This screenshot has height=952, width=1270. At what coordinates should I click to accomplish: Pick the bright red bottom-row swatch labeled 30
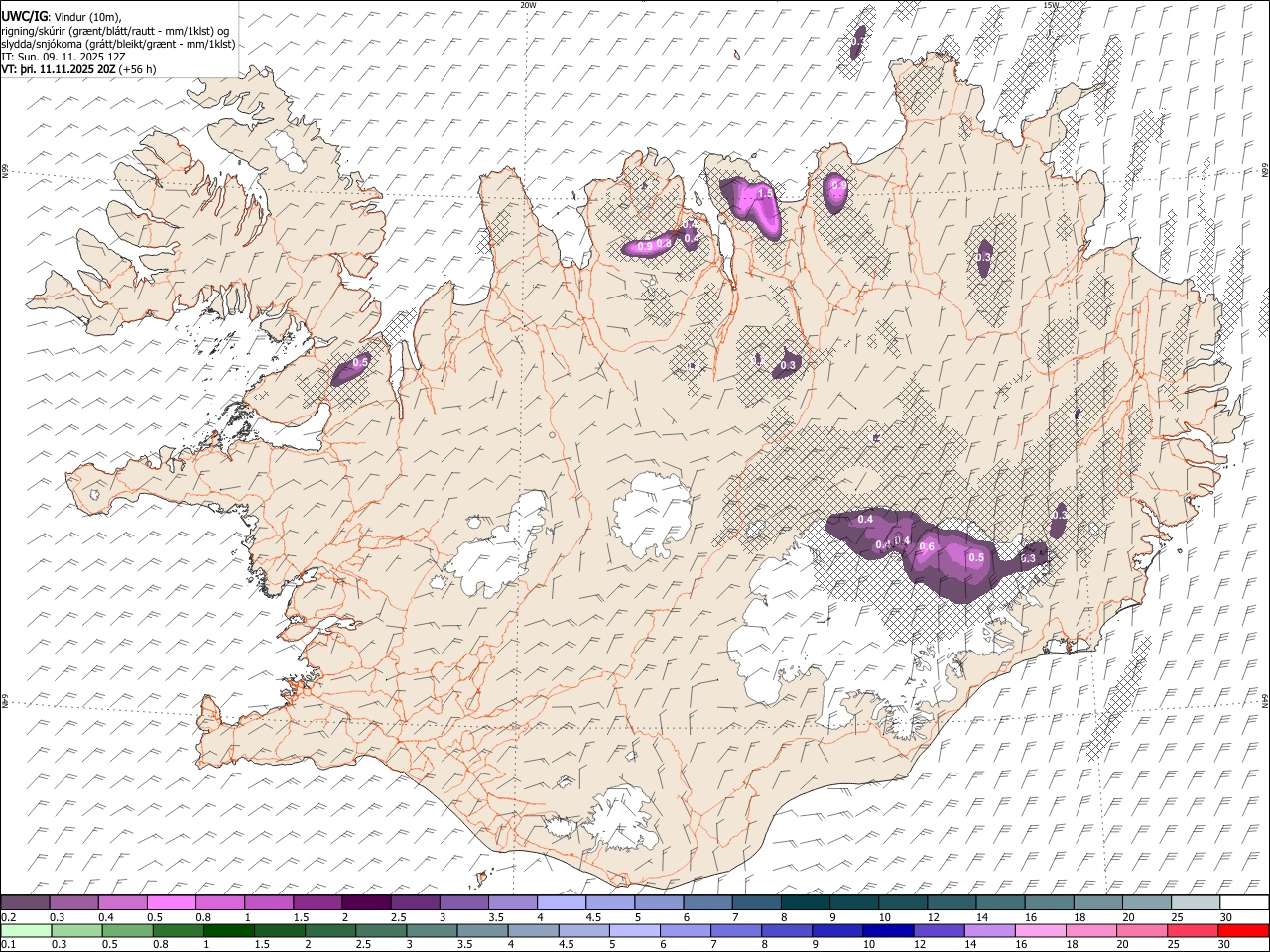coord(1243,930)
